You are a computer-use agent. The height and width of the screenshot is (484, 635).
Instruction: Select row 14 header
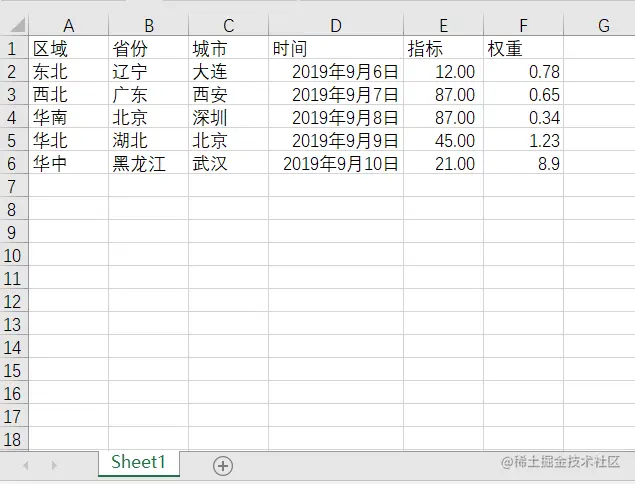point(12,348)
